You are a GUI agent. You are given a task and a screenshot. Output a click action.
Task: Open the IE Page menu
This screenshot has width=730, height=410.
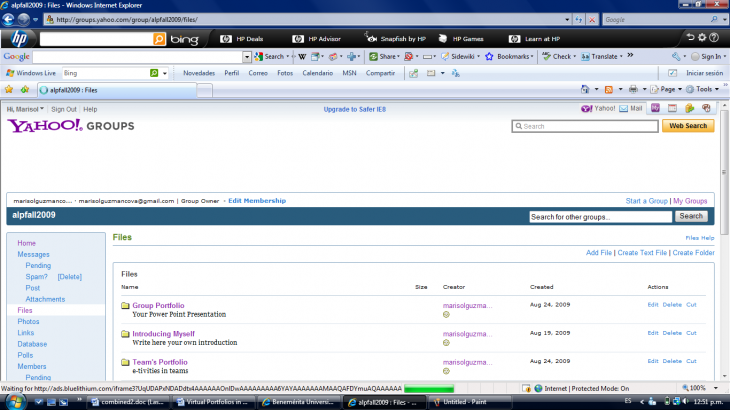click(x=666, y=89)
